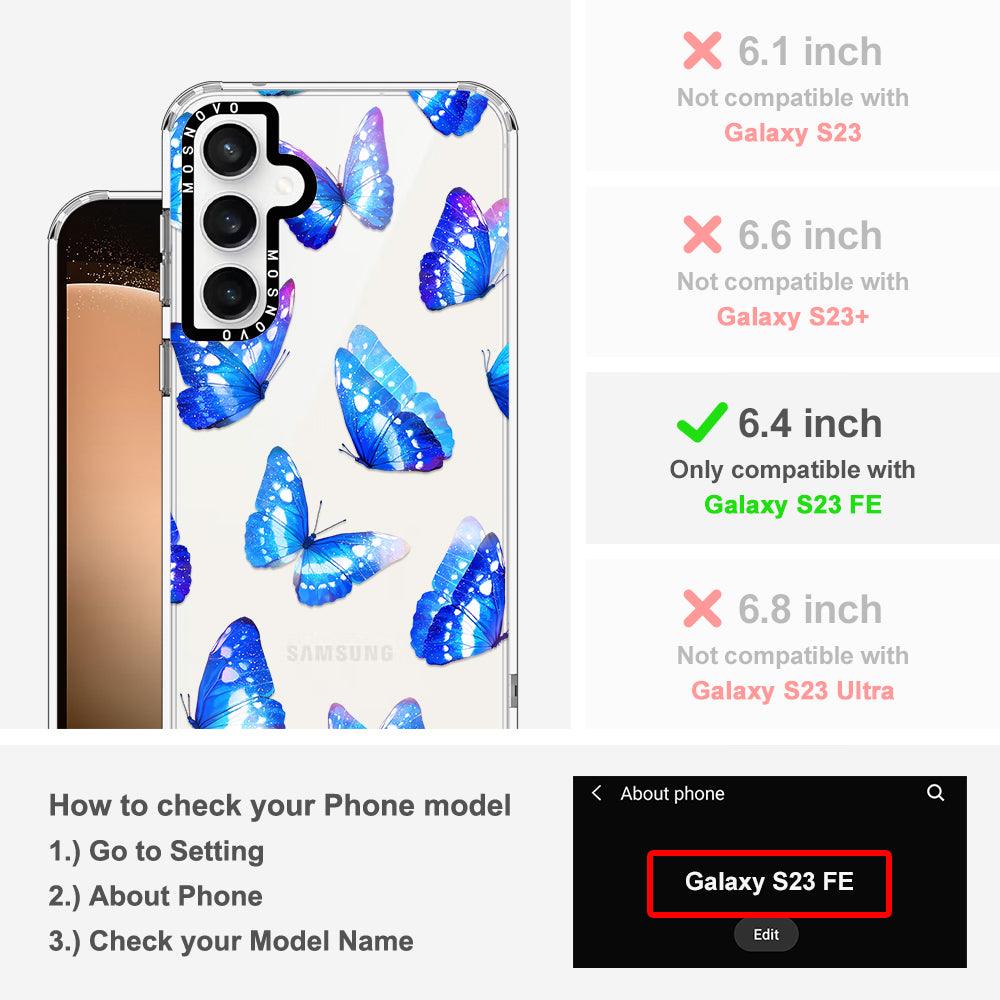Open the search magnifier in About phone
The image size is (1000, 1000).
[x=935, y=793]
